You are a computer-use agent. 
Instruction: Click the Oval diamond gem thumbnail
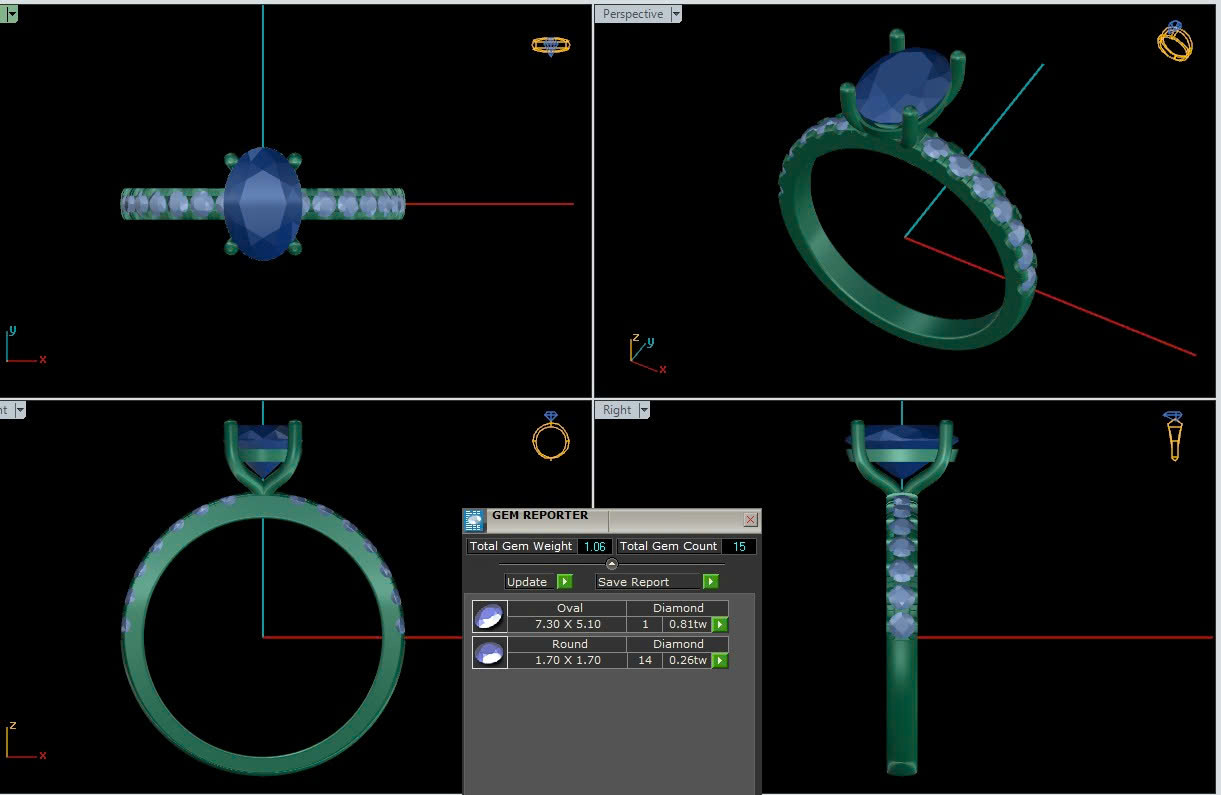coord(489,616)
